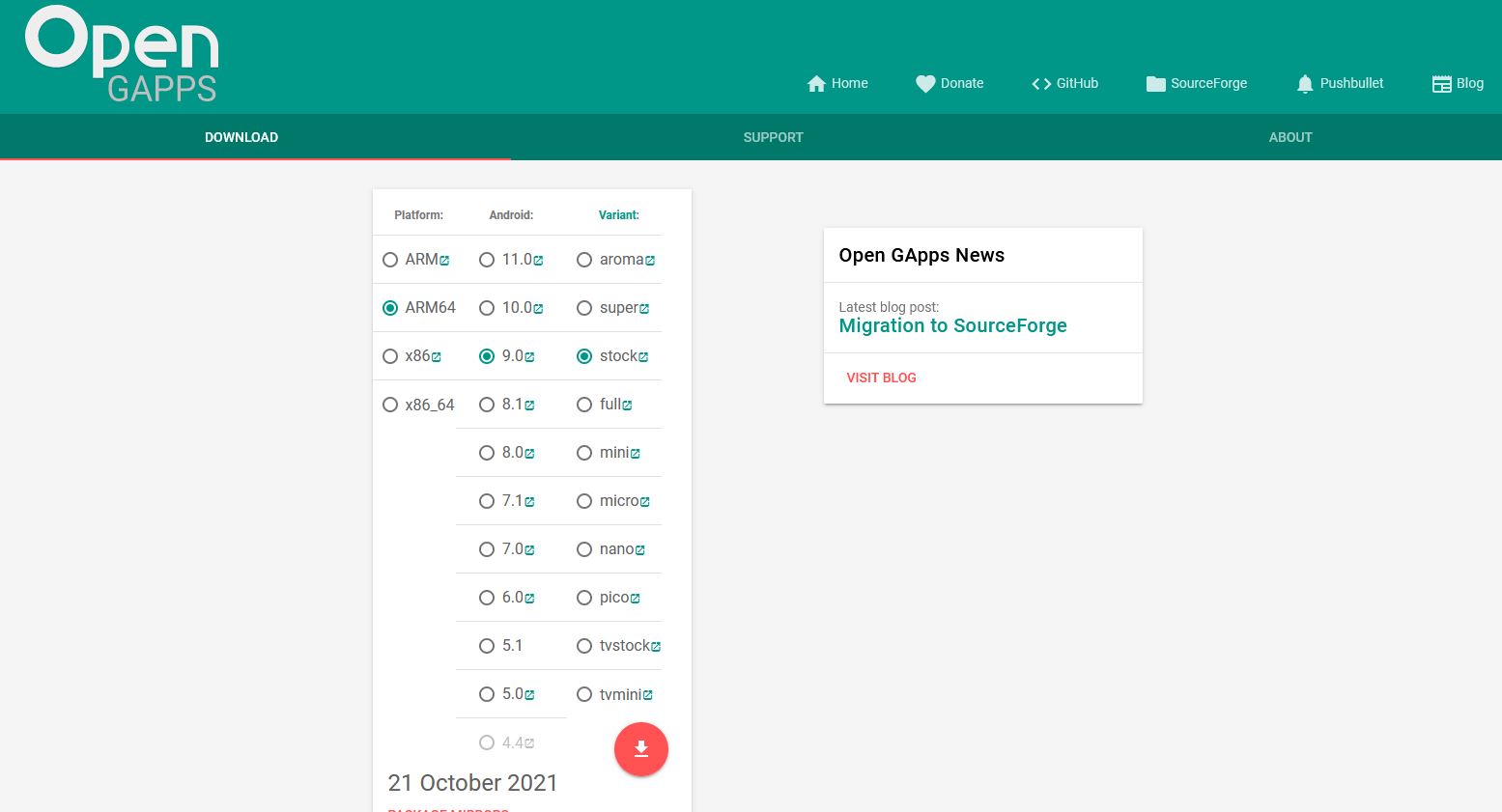The height and width of the screenshot is (812, 1502).
Task: Open the info link icon beside super
Action: (644, 309)
